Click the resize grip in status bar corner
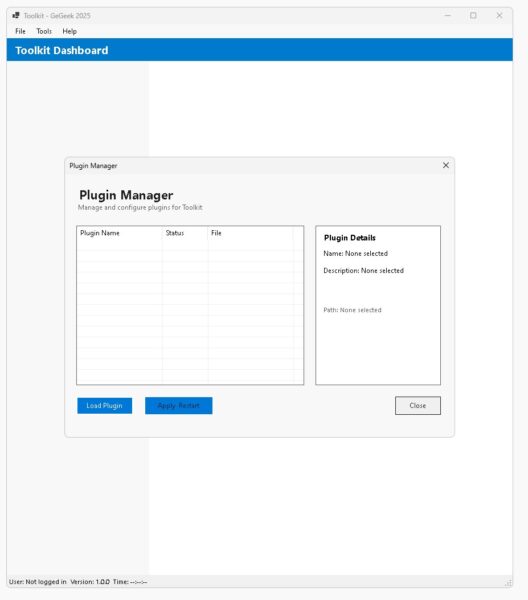The image size is (528, 600). (508, 583)
